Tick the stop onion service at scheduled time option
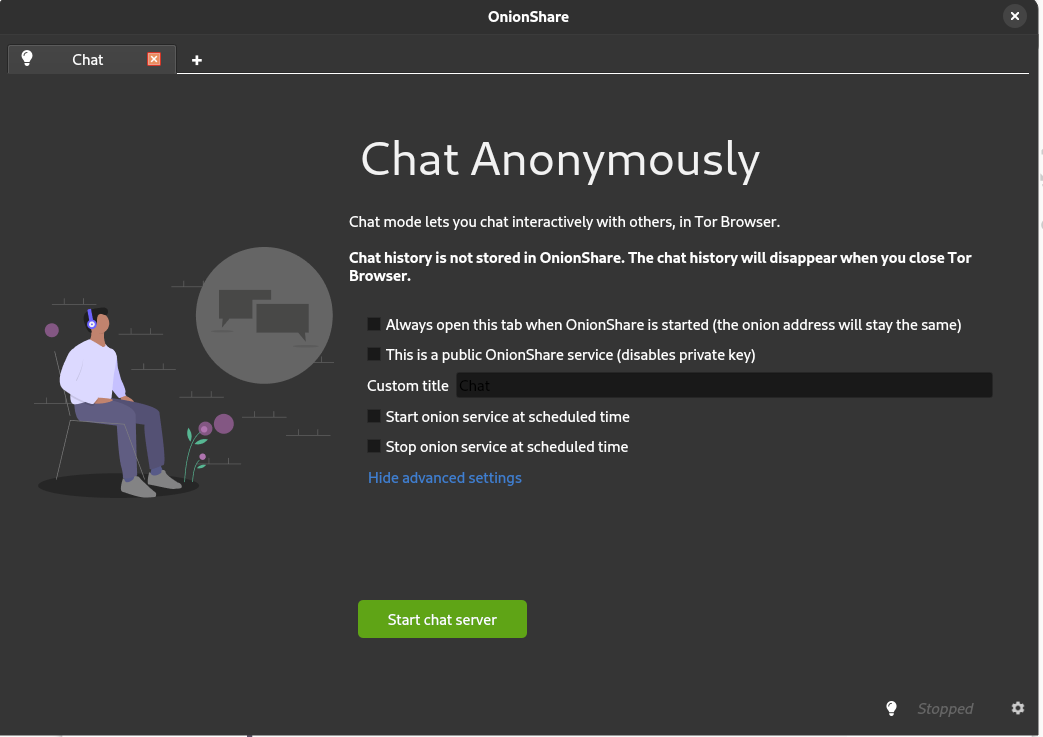The image size is (1043, 737). point(374,446)
